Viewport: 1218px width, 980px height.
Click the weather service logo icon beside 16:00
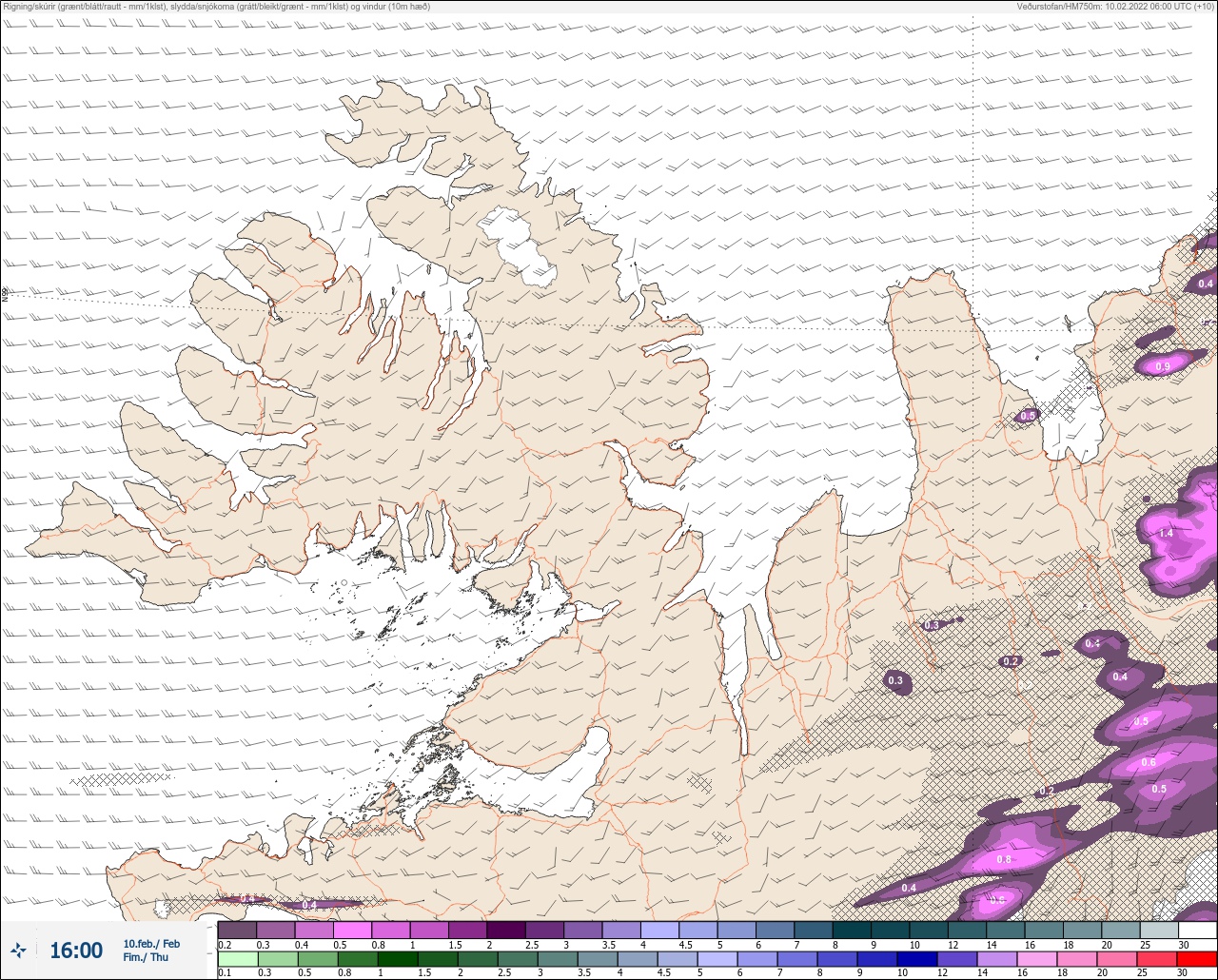[18, 951]
